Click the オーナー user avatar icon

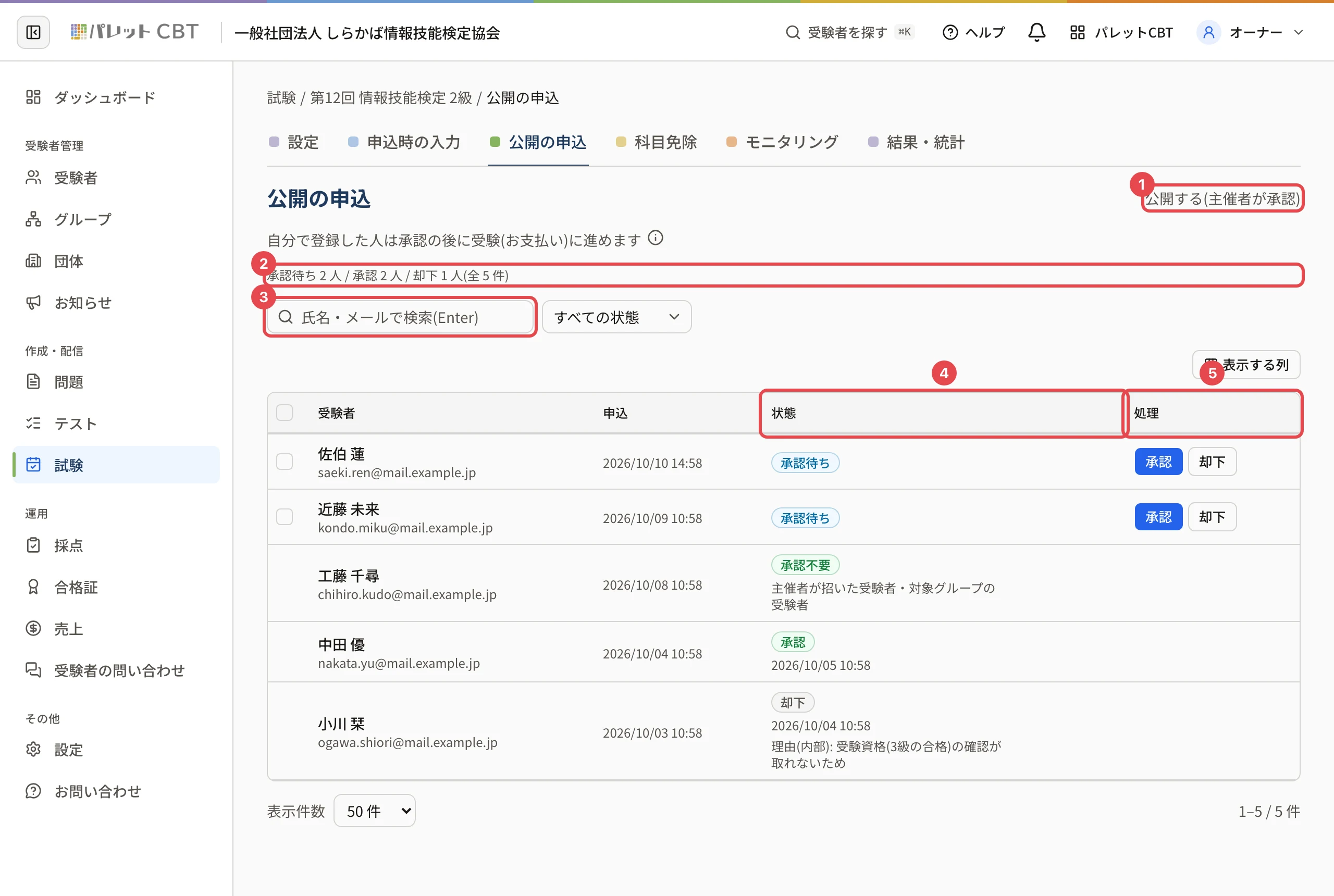1208,33
